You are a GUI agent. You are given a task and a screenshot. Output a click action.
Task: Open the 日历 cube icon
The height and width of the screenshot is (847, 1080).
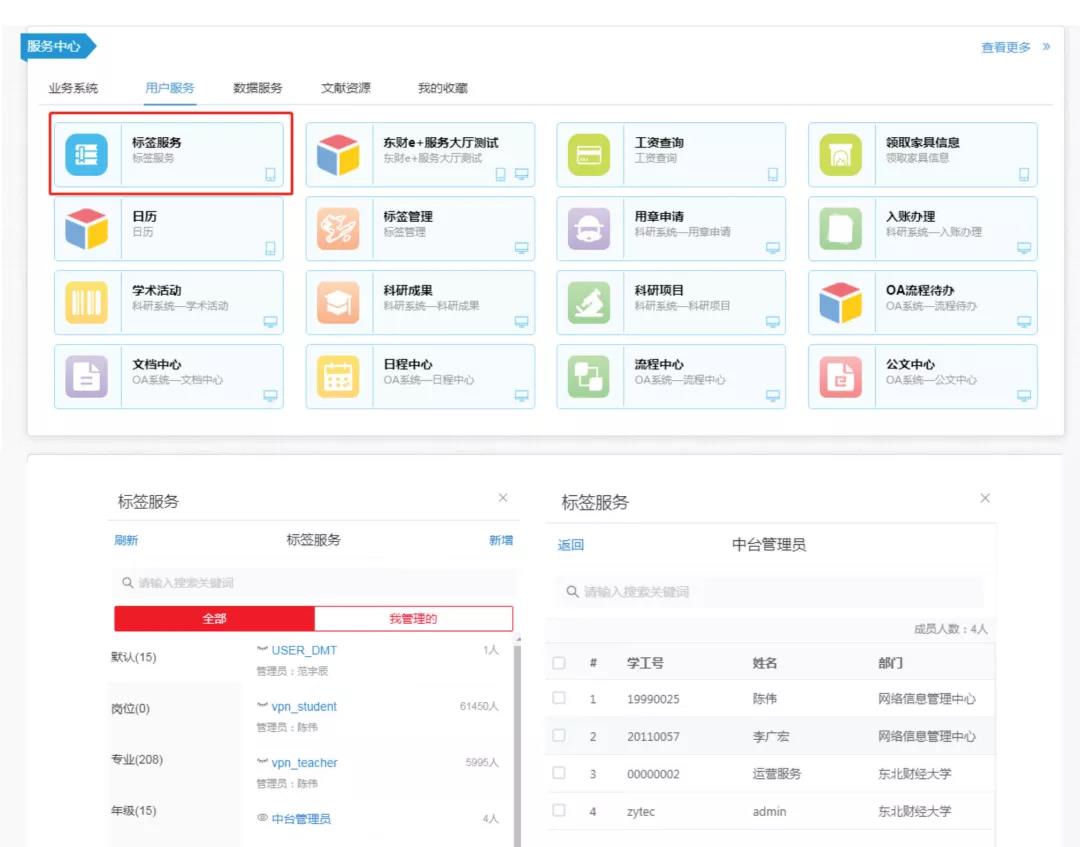(x=86, y=229)
